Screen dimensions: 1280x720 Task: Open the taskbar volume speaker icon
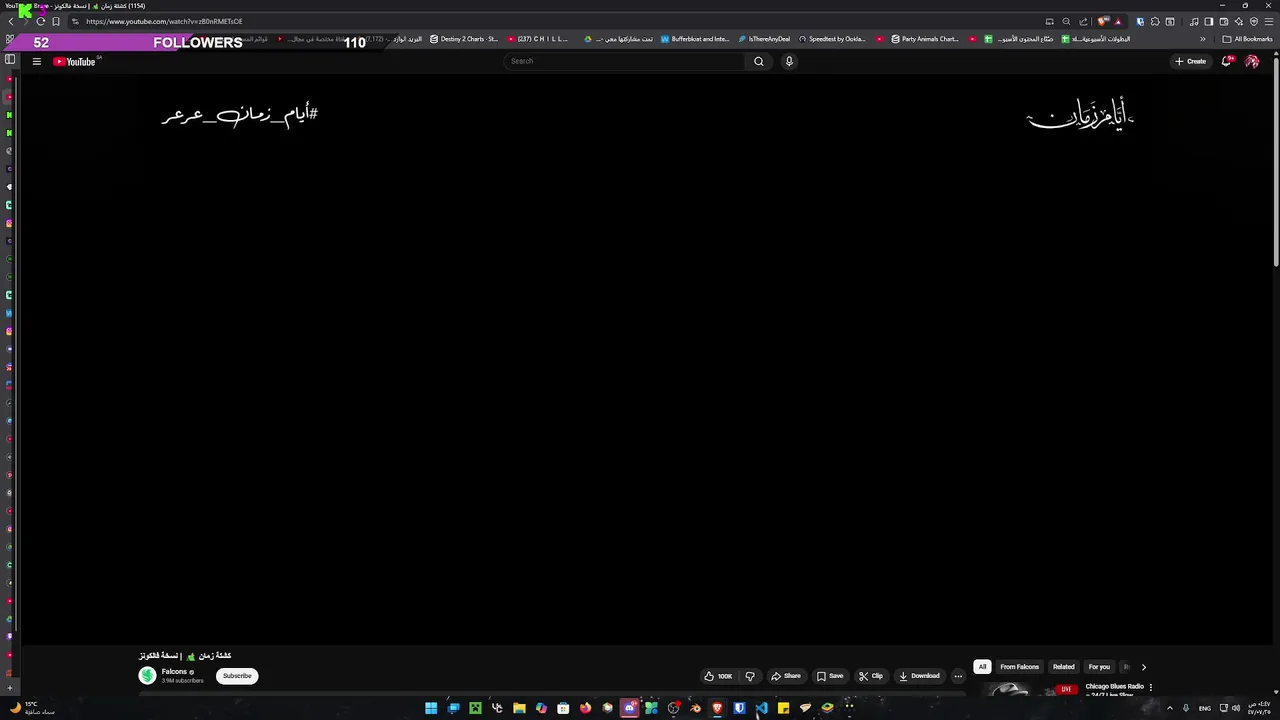tap(1236, 708)
